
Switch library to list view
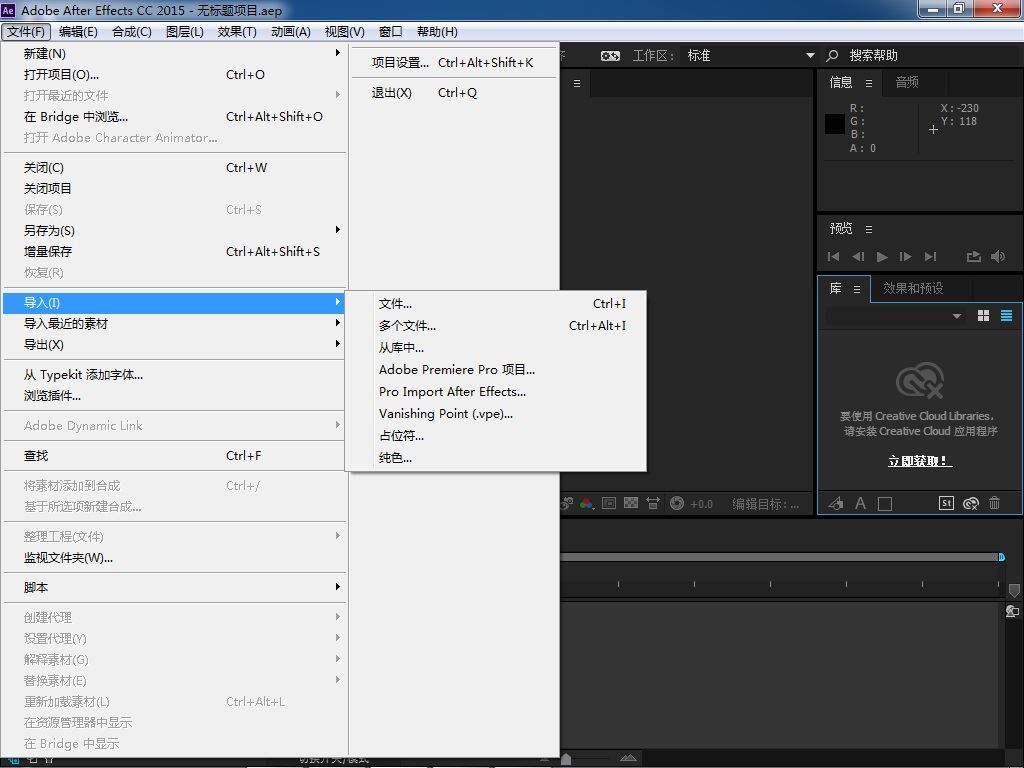pos(1006,316)
